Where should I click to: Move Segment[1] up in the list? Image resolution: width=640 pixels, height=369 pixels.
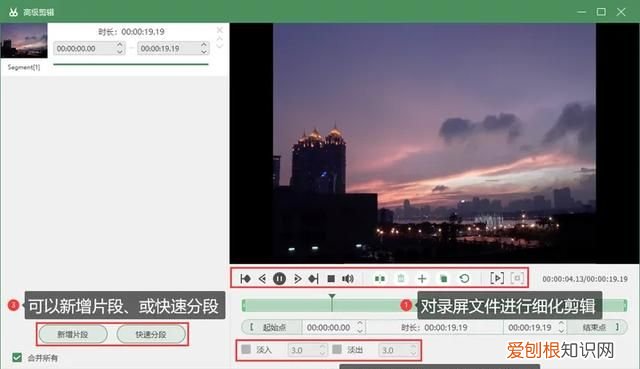click(x=220, y=39)
